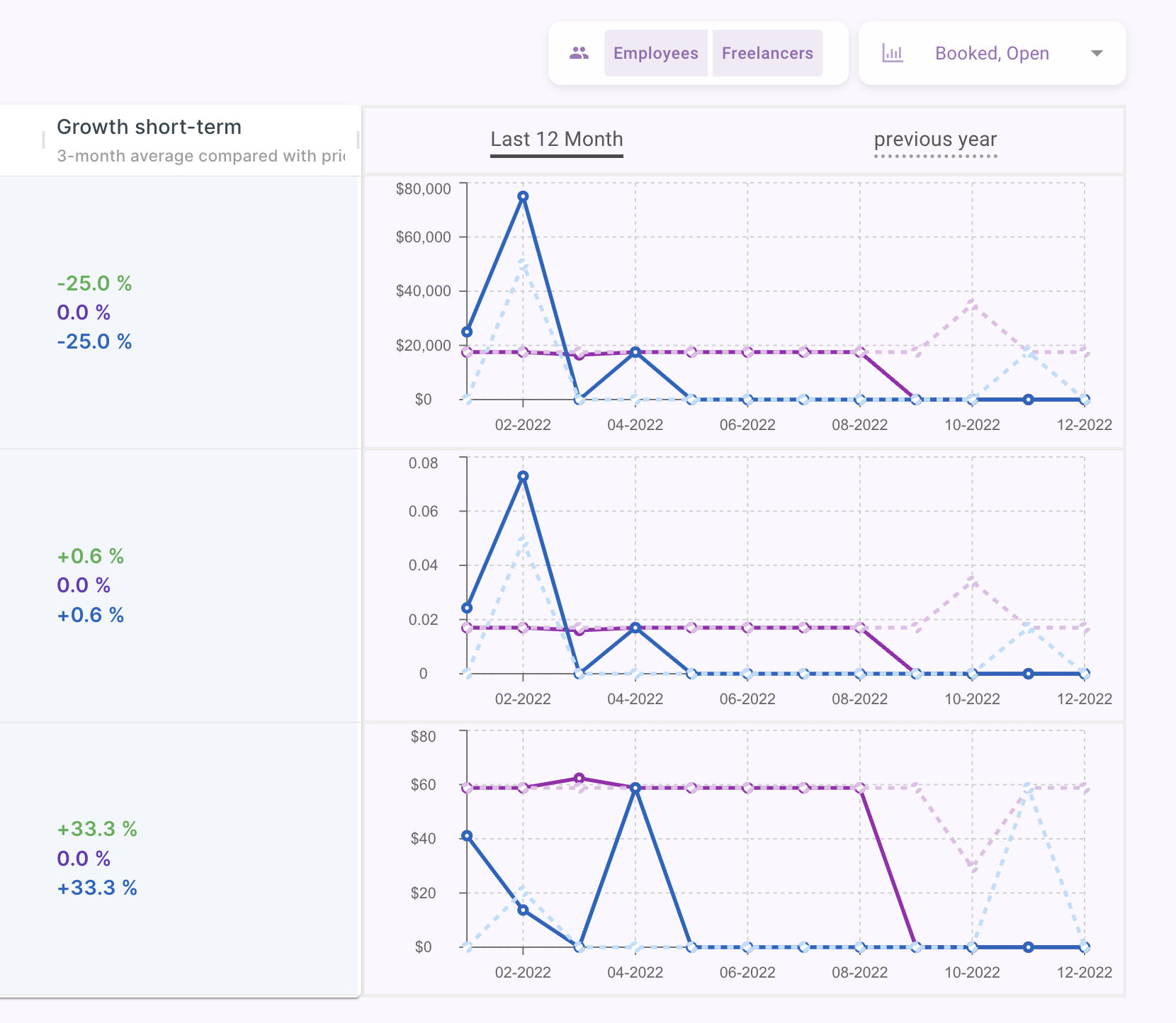
Task: Toggle the Freelancers filter
Action: pos(767,53)
